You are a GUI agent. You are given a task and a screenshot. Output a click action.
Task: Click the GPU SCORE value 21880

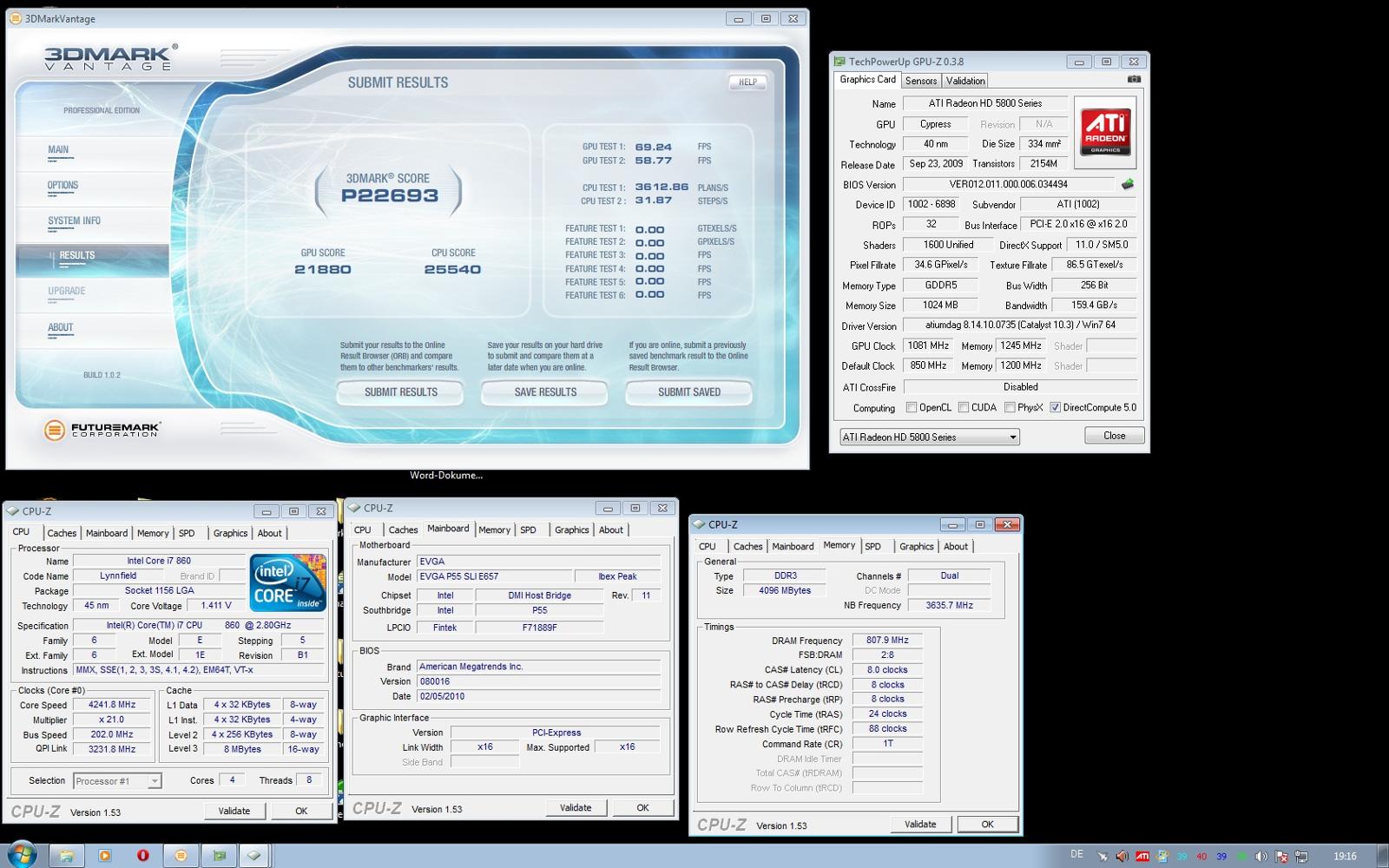[323, 270]
